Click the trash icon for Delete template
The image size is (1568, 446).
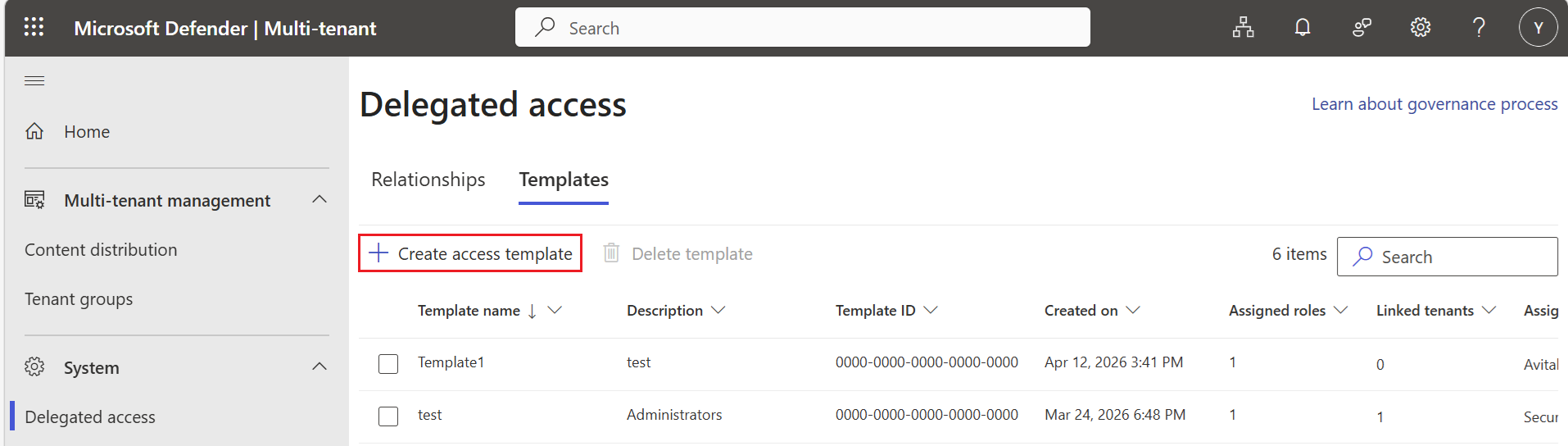coord(611,253)
